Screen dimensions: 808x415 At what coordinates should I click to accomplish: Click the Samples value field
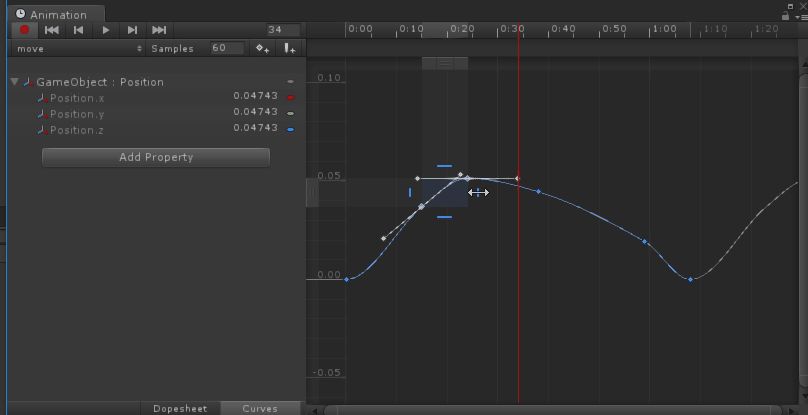[227, 48]
